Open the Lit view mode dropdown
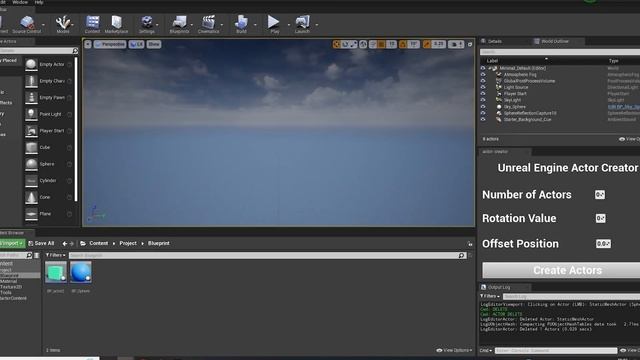 tap(136, 44)
